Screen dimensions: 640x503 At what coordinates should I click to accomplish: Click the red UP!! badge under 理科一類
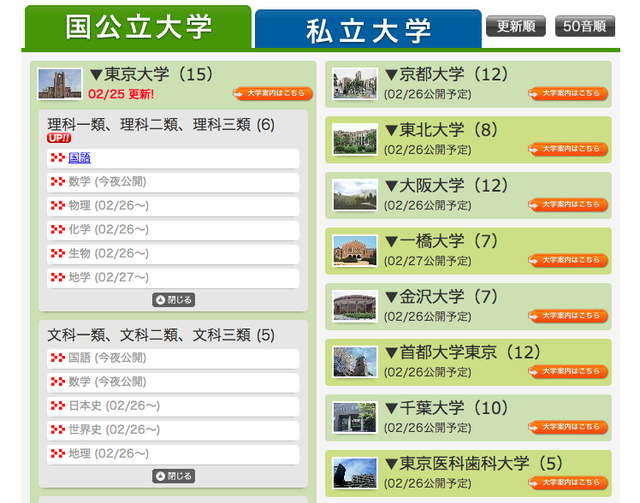(x=59, y=138)
